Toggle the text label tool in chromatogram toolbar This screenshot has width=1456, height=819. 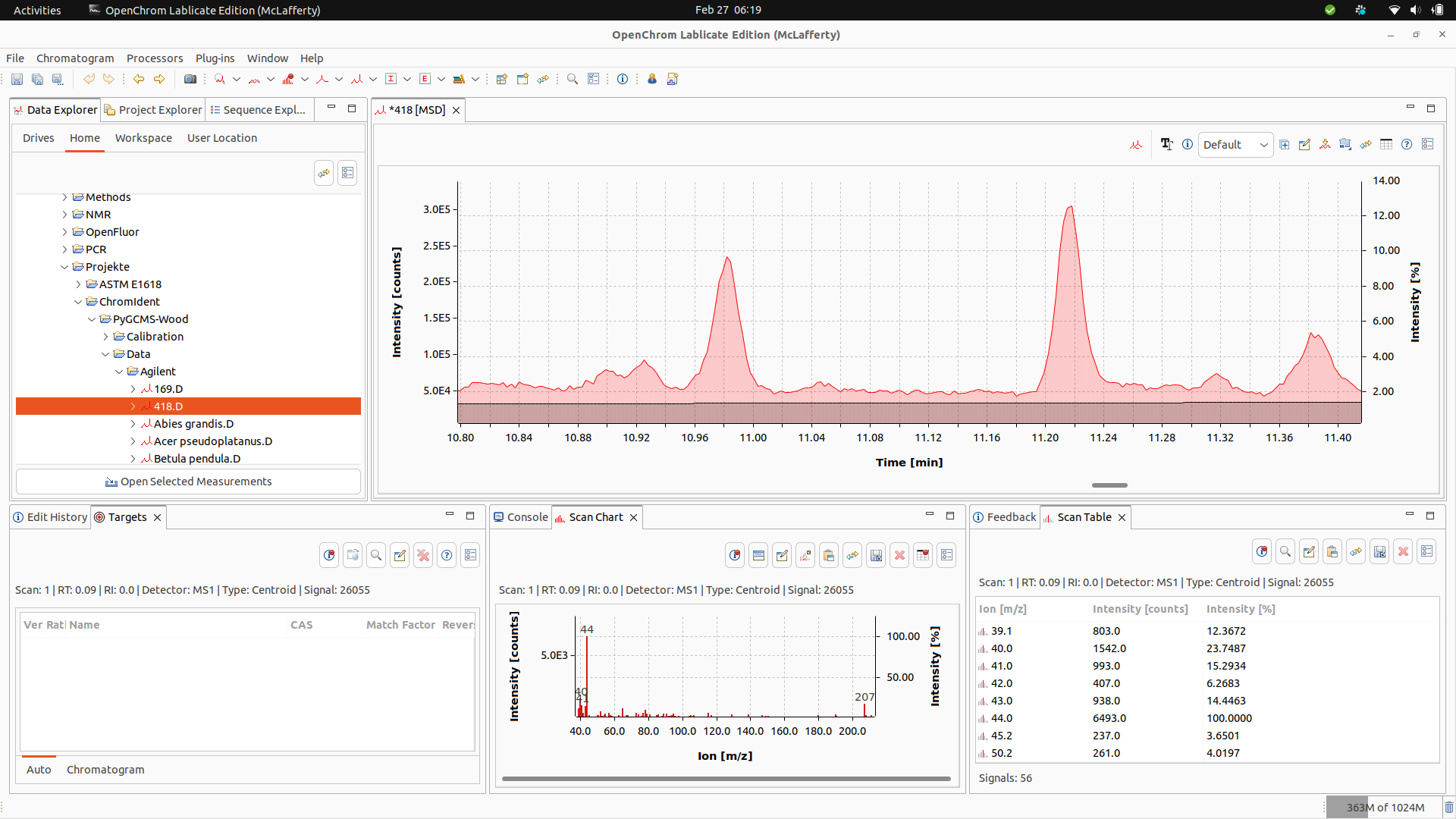coord(1166,144)
